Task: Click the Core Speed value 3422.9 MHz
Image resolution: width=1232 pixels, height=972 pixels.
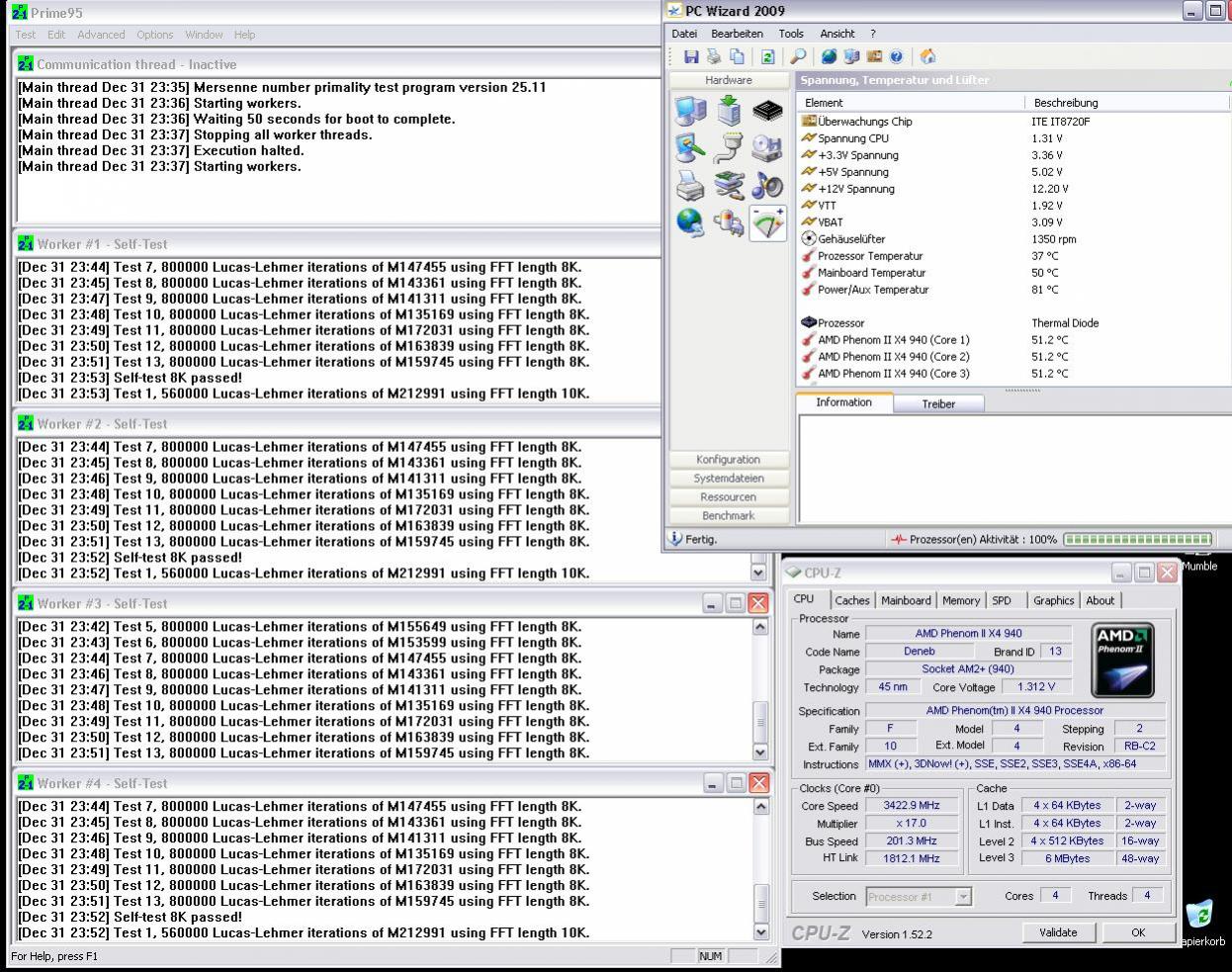Action: coord(912,805)
